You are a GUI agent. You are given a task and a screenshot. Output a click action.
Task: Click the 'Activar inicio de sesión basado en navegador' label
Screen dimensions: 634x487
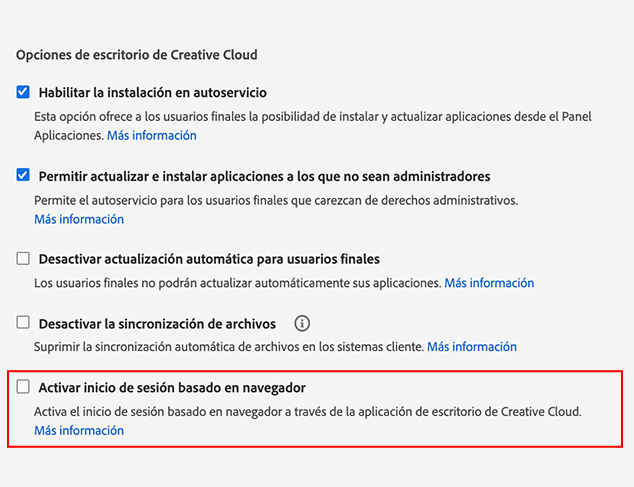click(171, 387)
